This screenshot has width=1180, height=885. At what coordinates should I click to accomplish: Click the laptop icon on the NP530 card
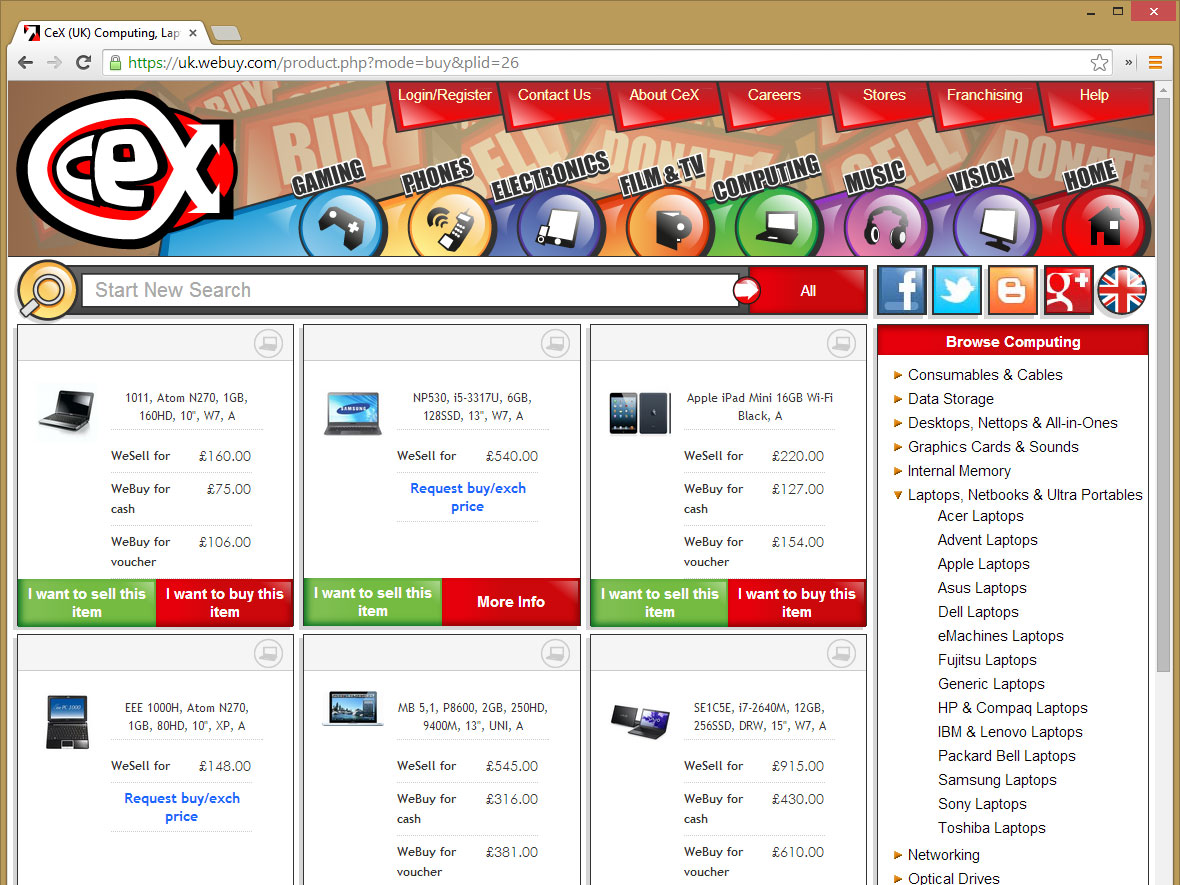tap(555, 344)
